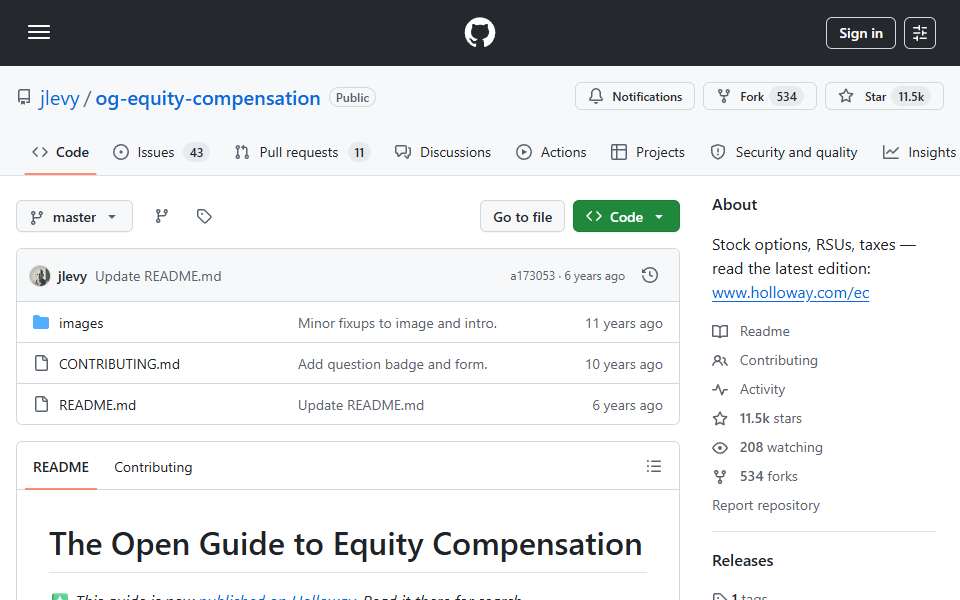960x600 pixels.
Task: Click the 43 issues counter badge
Action: (196, 152)
